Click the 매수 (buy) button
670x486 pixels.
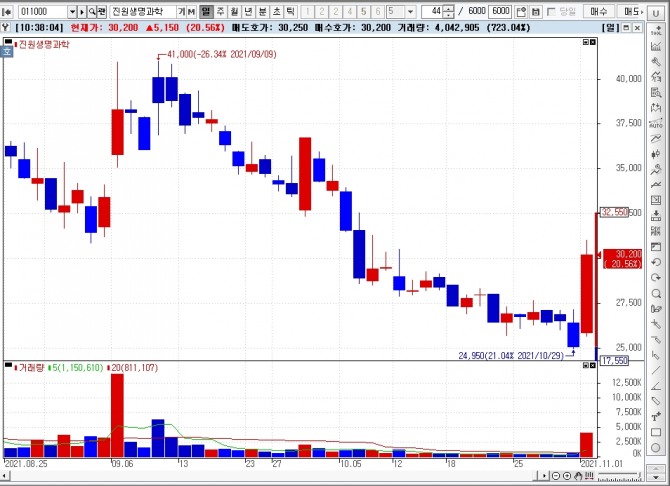(599, 12)
